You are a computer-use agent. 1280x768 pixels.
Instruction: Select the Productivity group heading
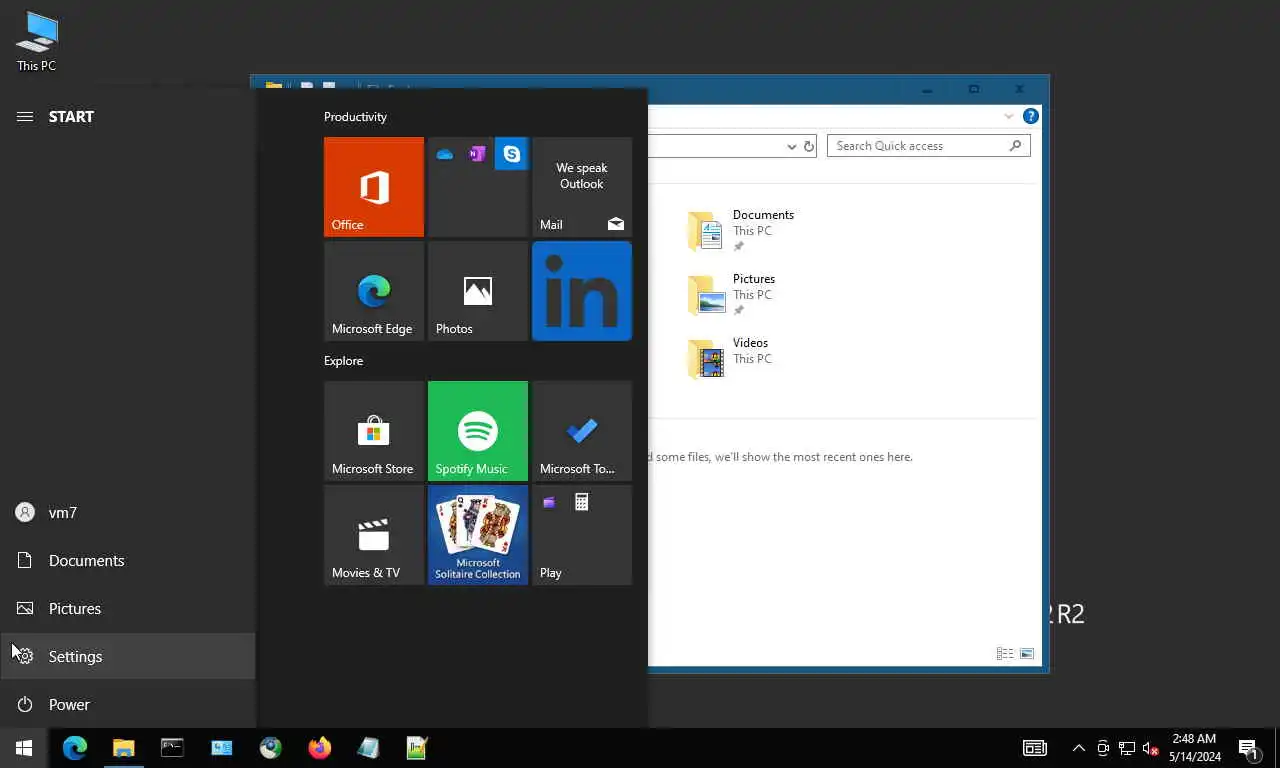(355, 117)
